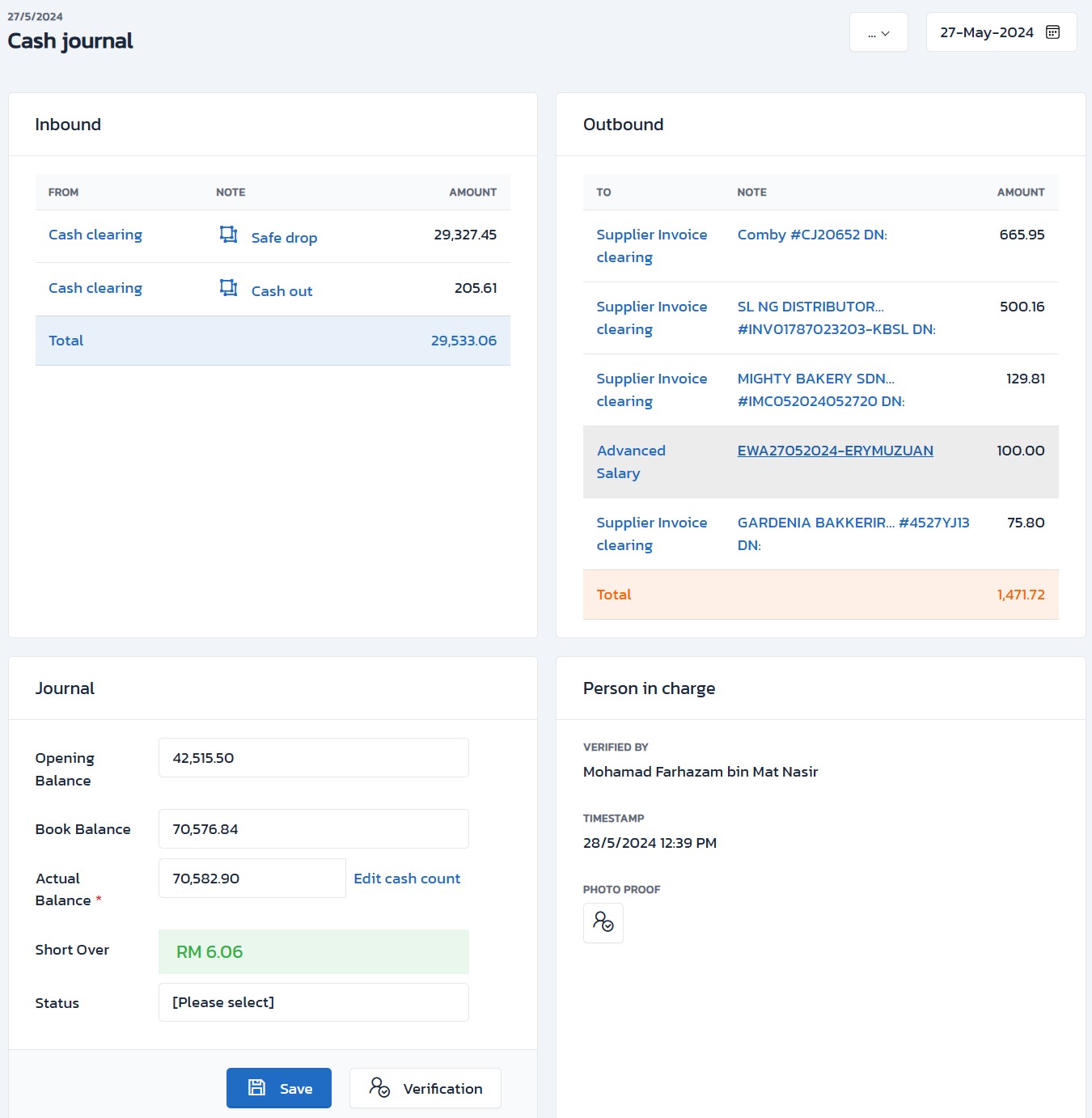Click the Actual Balance input field
Viewport: 1092px width, 1118px height.
[252, 879]
